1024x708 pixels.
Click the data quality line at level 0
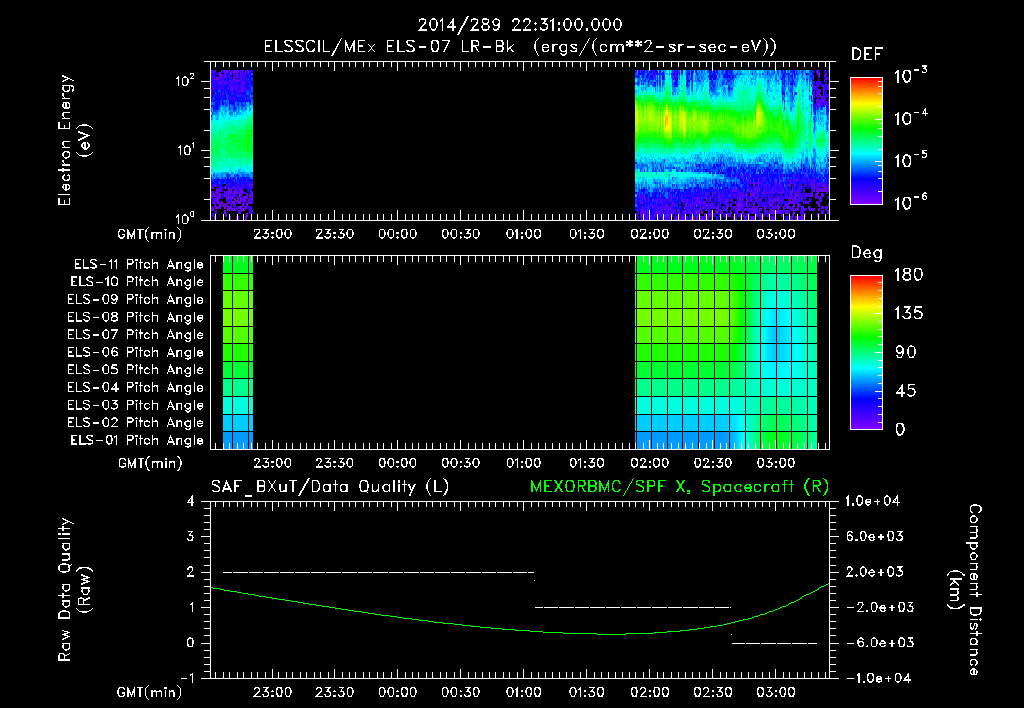tap(774, 643)
